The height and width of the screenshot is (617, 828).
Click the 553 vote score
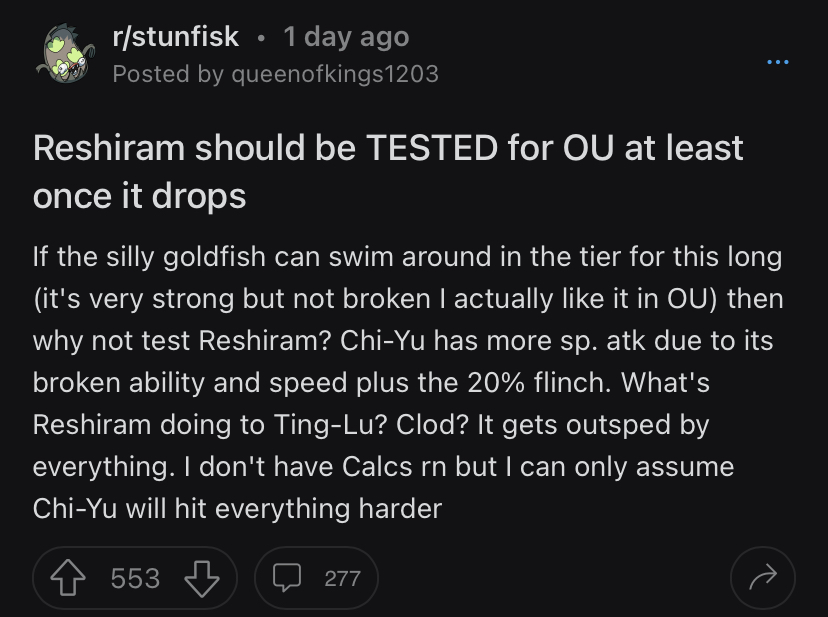point(135,577)
